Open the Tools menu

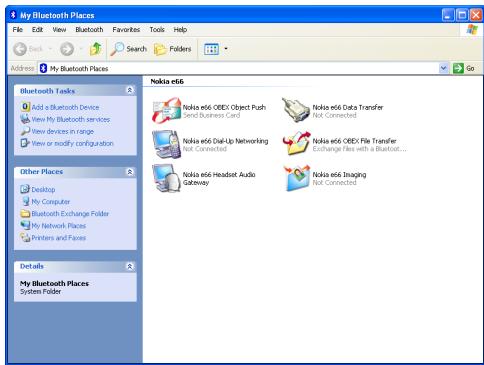157,30
